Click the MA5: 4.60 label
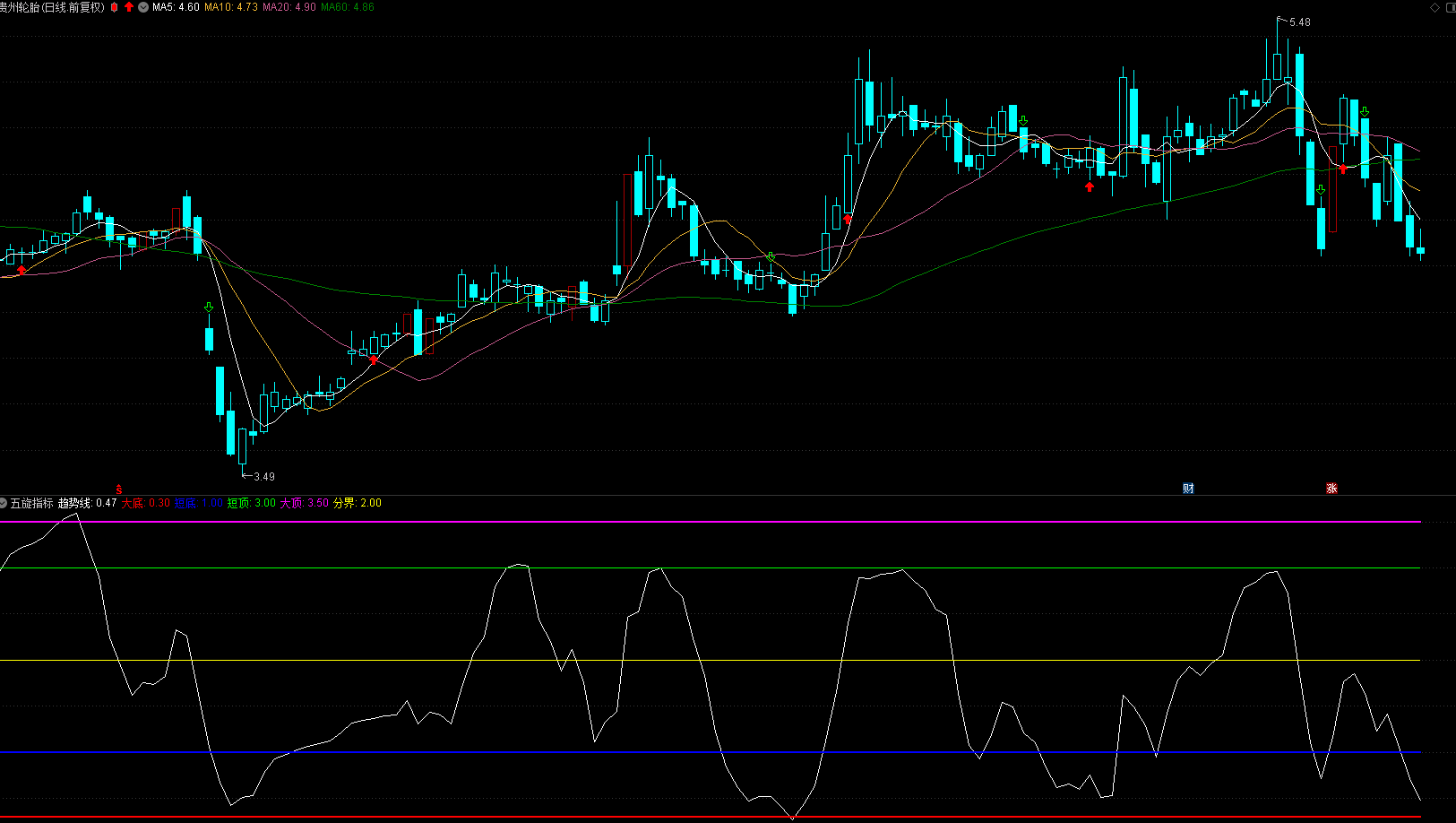The height and width of the screenshot is (823, 1456). pos(176,7)
